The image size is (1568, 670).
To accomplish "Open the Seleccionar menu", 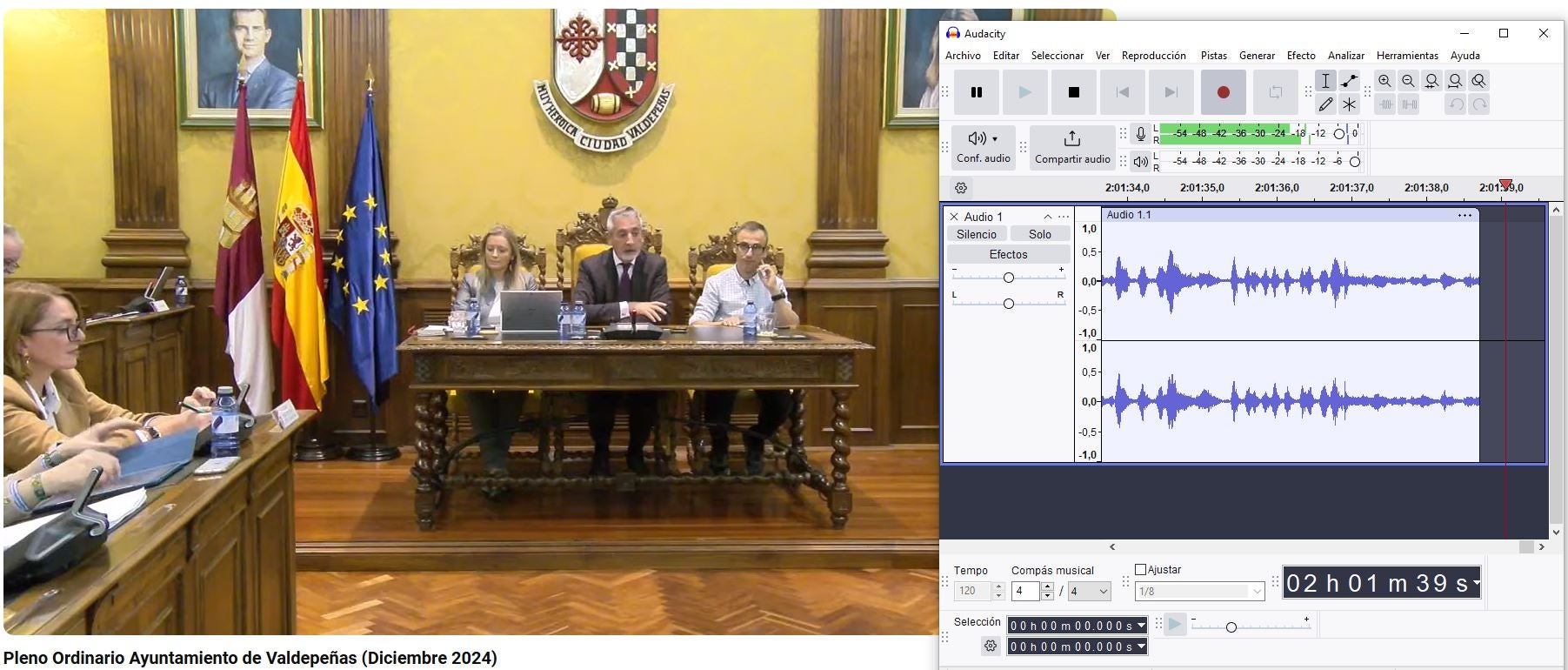I will pos(1058,56).
